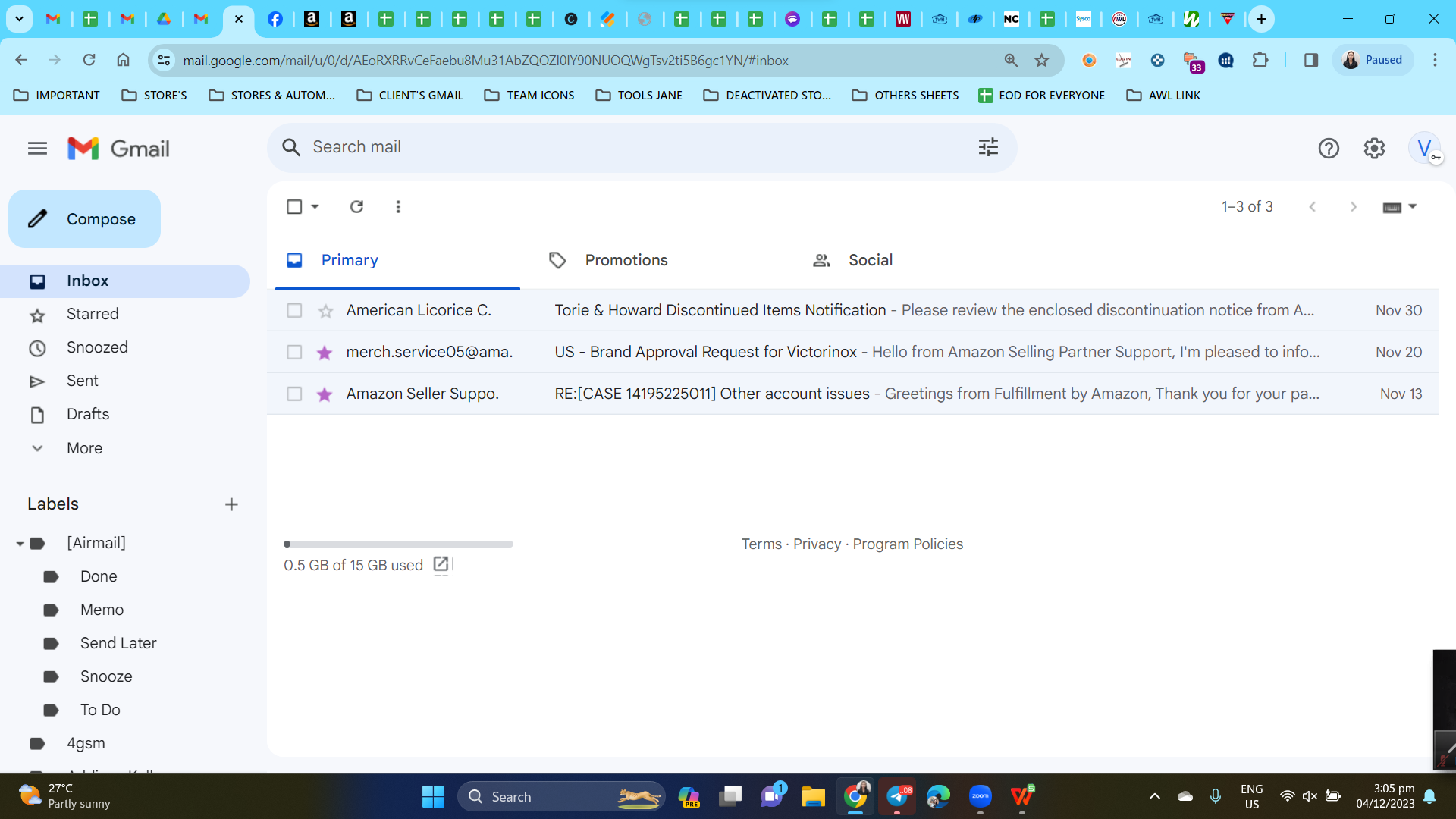Switch to the Promotions tab
The height and width of the screenshot is (819, 1456).
pyautogui.click(x=626, y=260)
